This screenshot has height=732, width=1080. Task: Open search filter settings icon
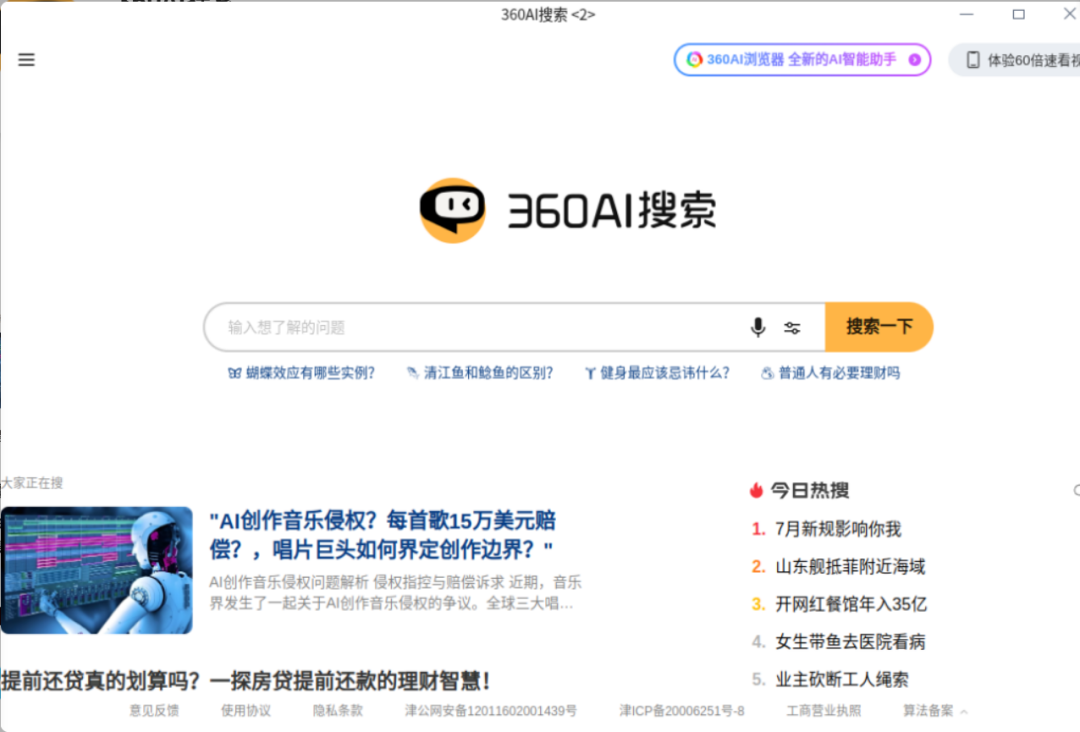point(792,328)
